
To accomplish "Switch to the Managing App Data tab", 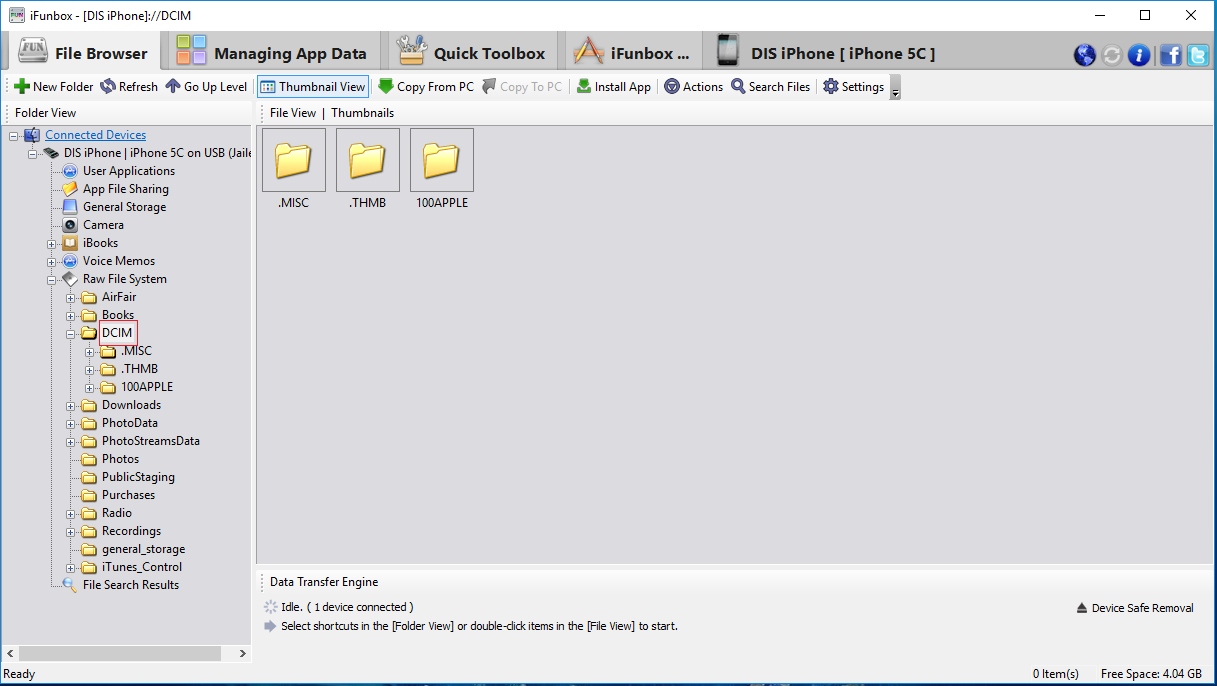I will (x=272, y=52).
